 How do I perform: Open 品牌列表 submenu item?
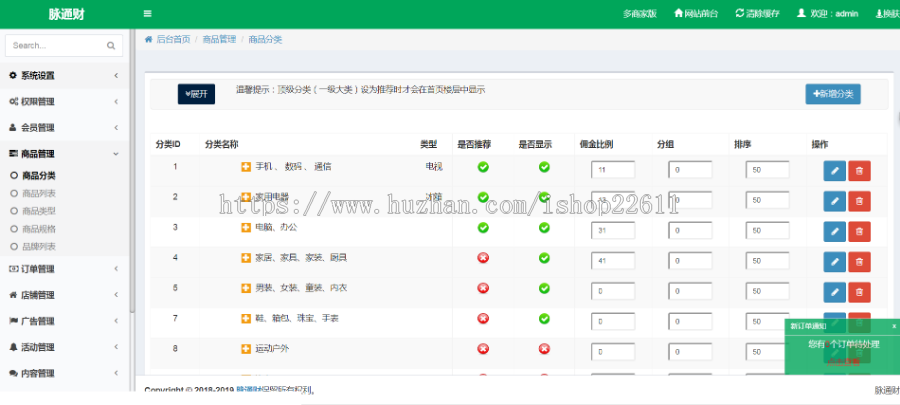pos(38,247)
